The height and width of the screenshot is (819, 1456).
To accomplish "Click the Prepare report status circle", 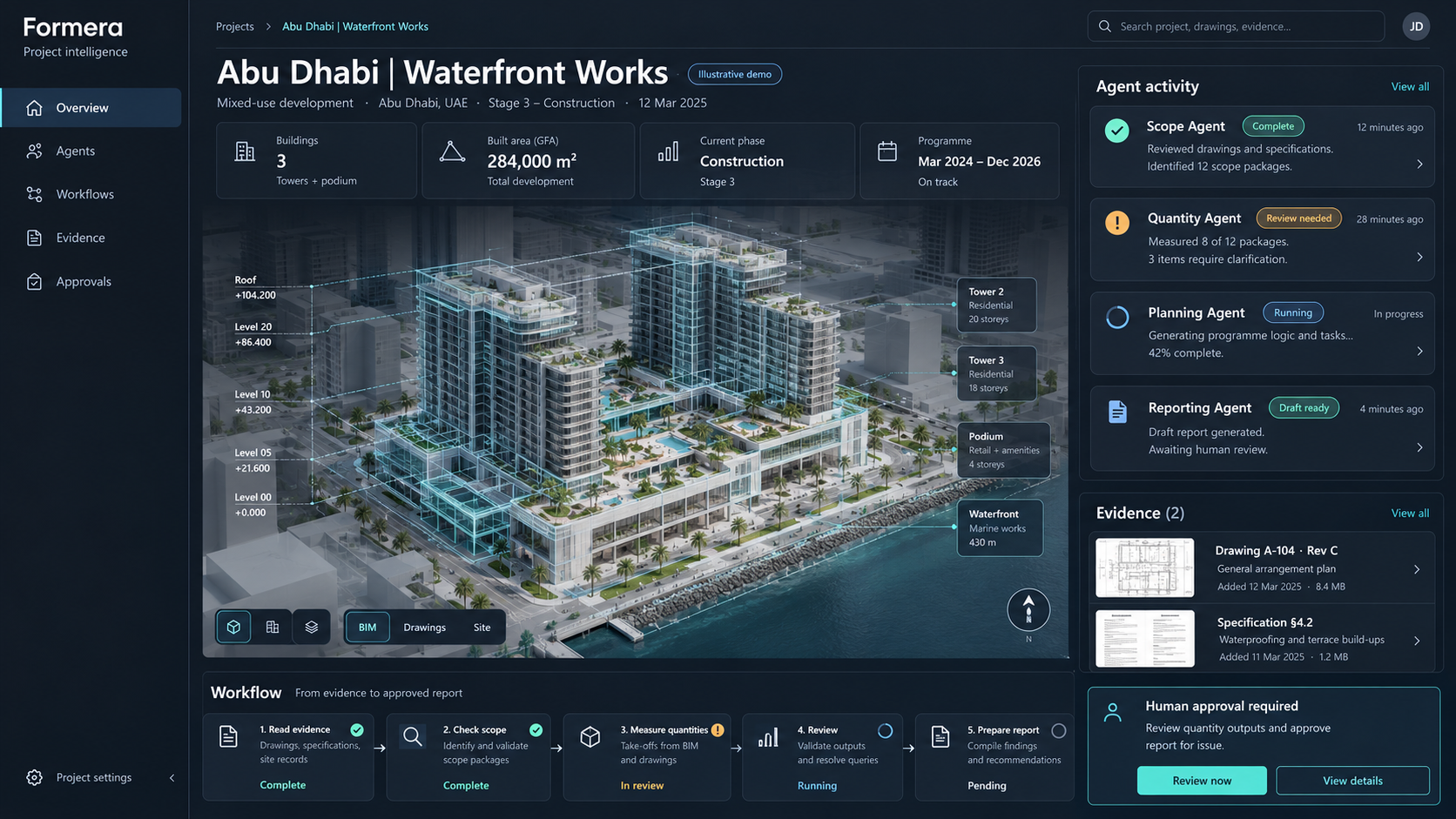I will (x=1059, y=731).
